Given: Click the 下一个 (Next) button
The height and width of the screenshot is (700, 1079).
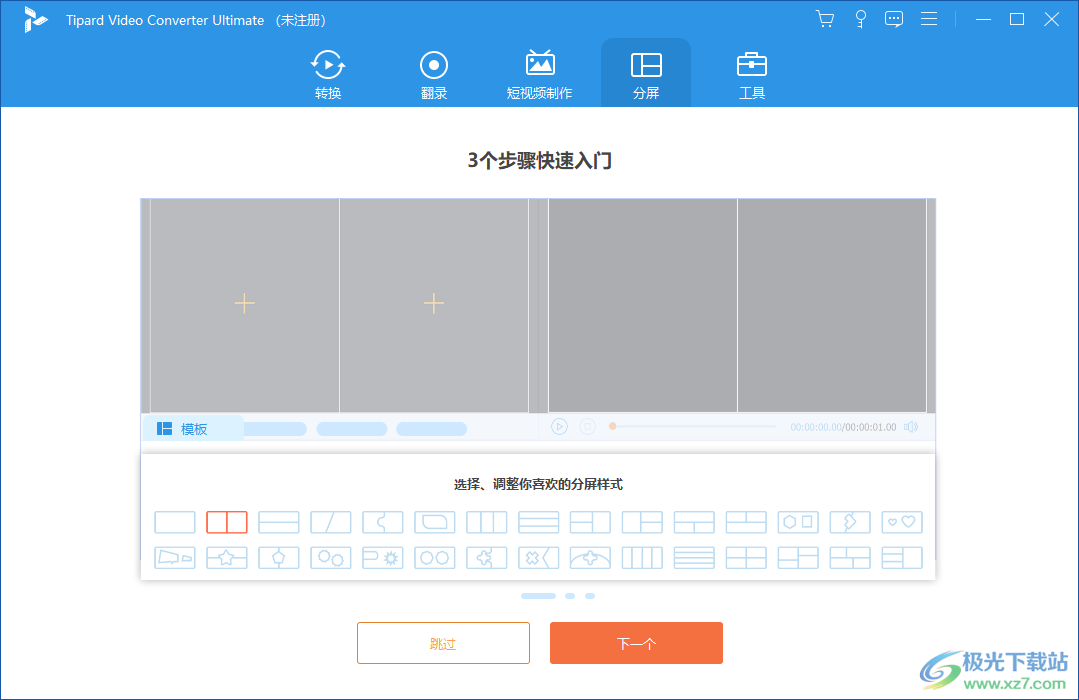Looking at the screenshot, I should pos(636,642).
